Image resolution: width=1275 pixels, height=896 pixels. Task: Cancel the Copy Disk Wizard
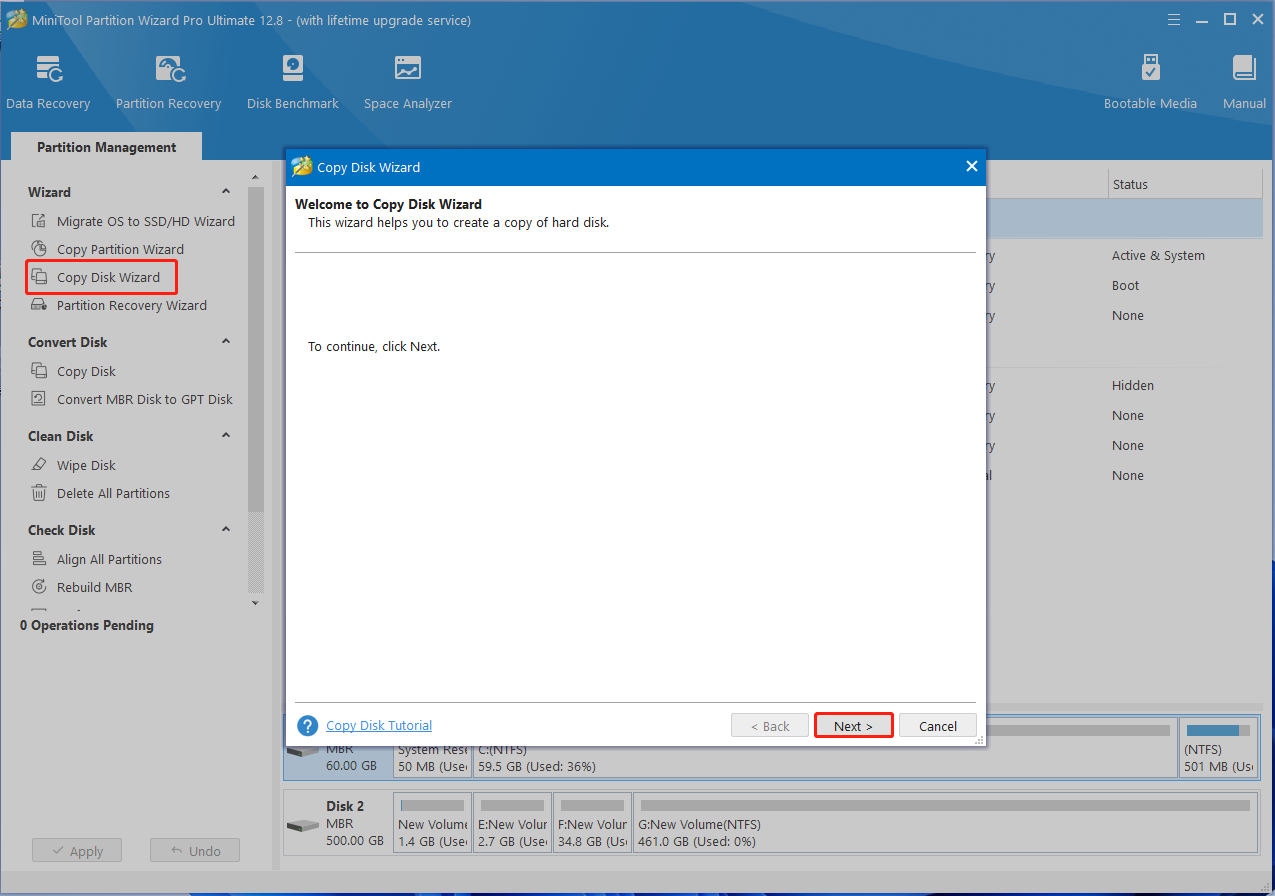[x=937, y=726]
